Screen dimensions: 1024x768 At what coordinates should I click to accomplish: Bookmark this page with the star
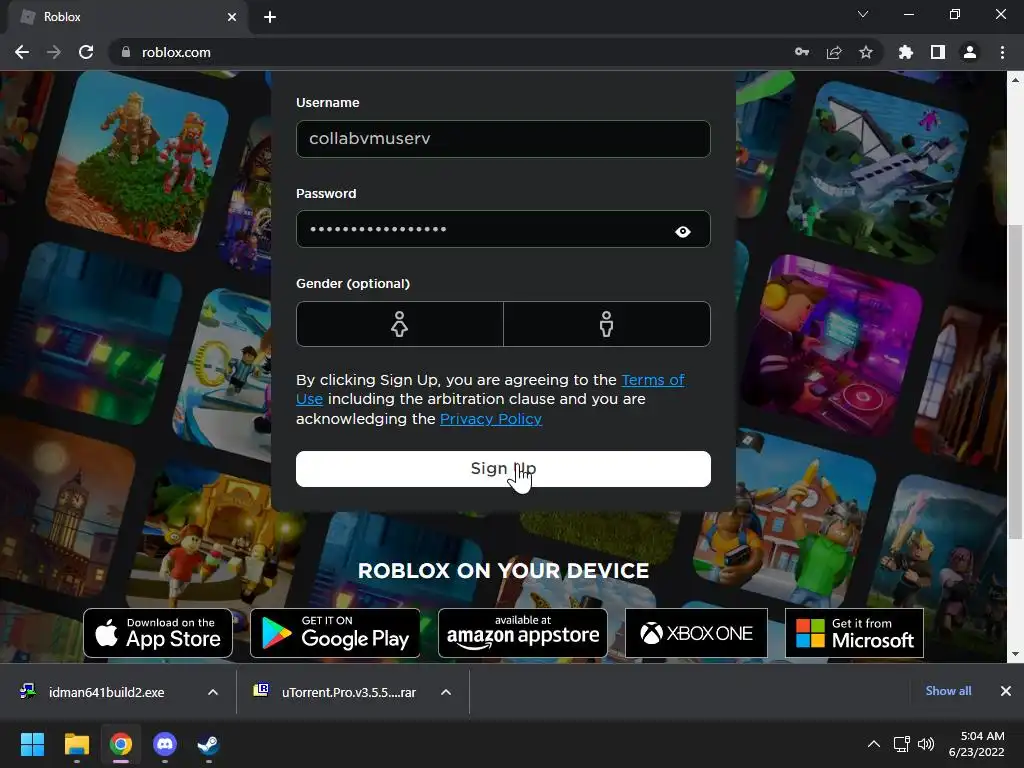pos(866,52)
